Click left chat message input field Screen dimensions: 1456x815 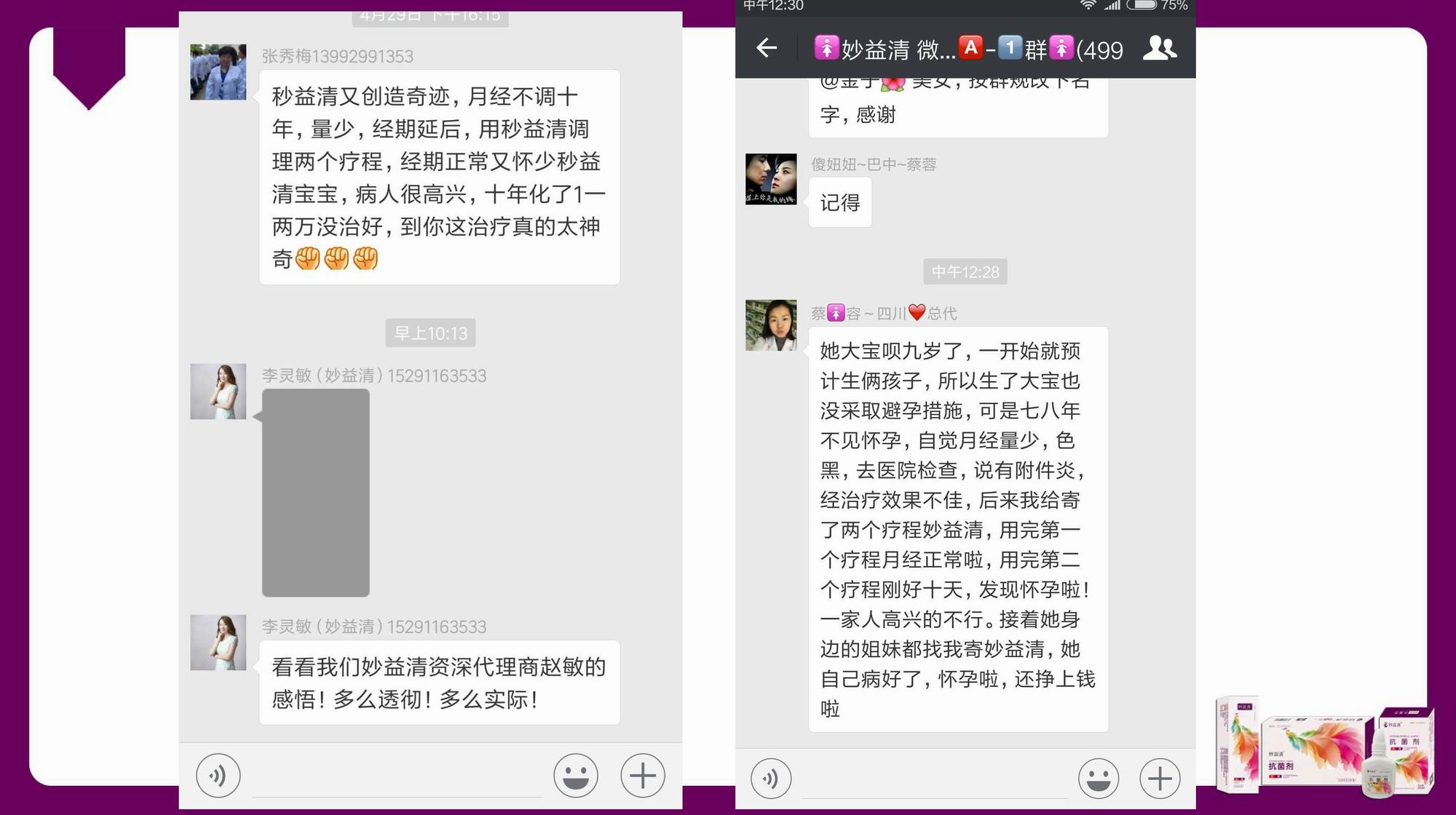[x=397, y=777]
